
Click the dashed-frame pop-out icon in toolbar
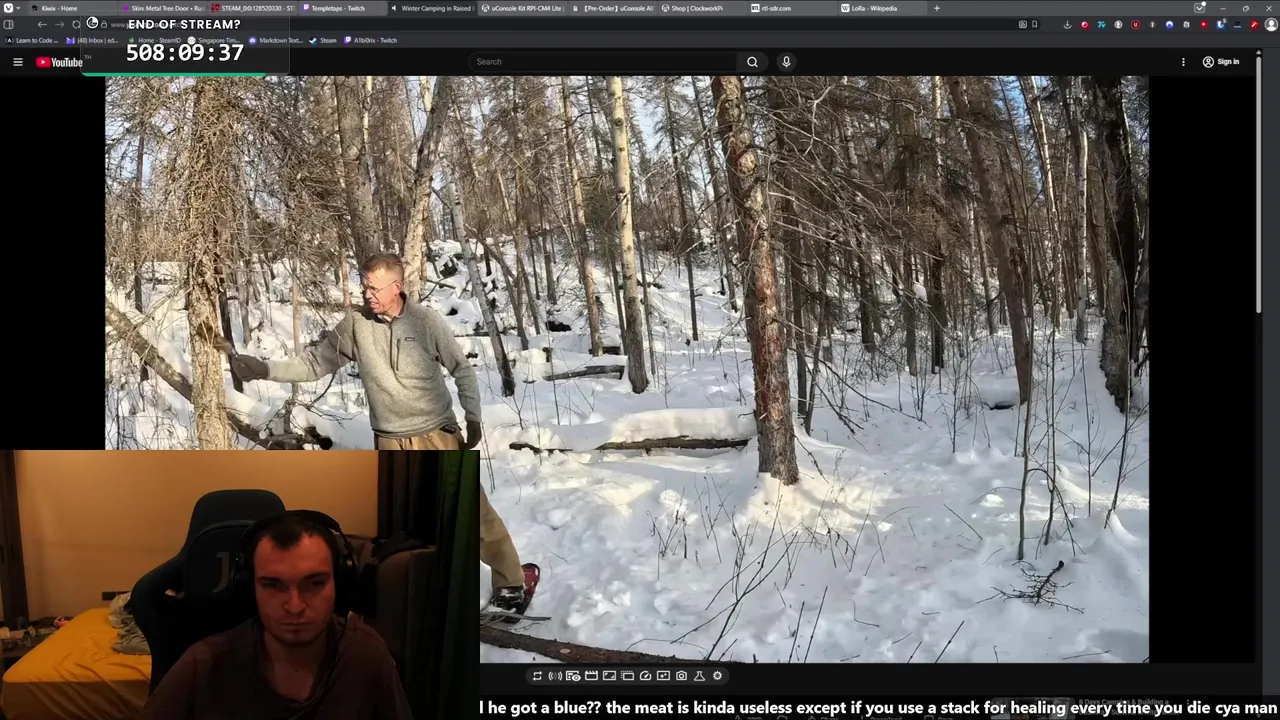[627, 676]
